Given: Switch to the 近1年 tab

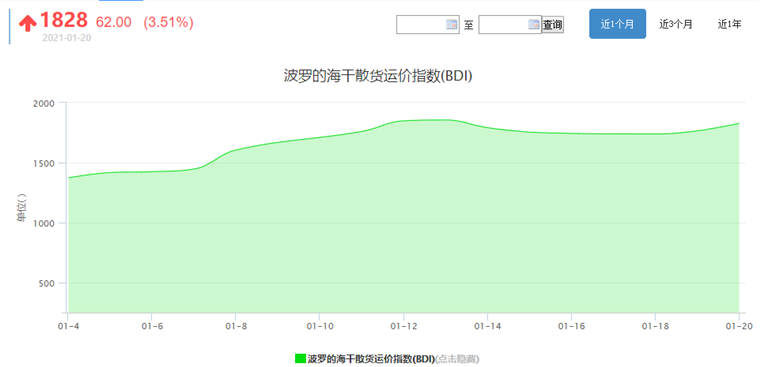Looking at the screenshot, I should click(x=729, y=24).
